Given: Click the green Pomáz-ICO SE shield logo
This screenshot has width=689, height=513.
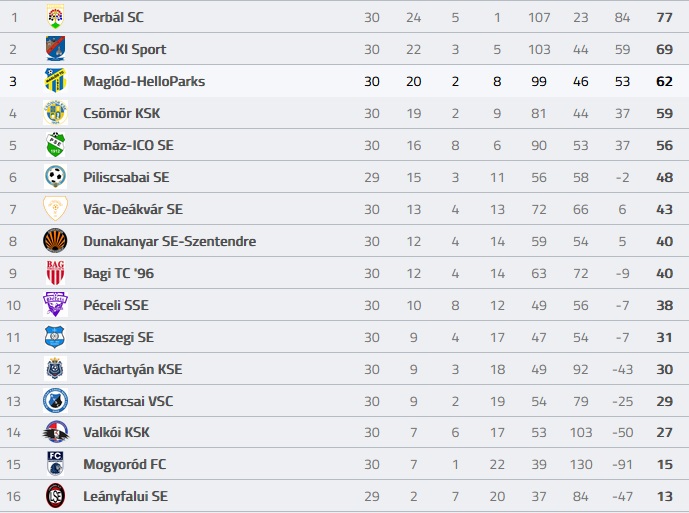Looking at the screenshot, I should click(x=55, y=145).
